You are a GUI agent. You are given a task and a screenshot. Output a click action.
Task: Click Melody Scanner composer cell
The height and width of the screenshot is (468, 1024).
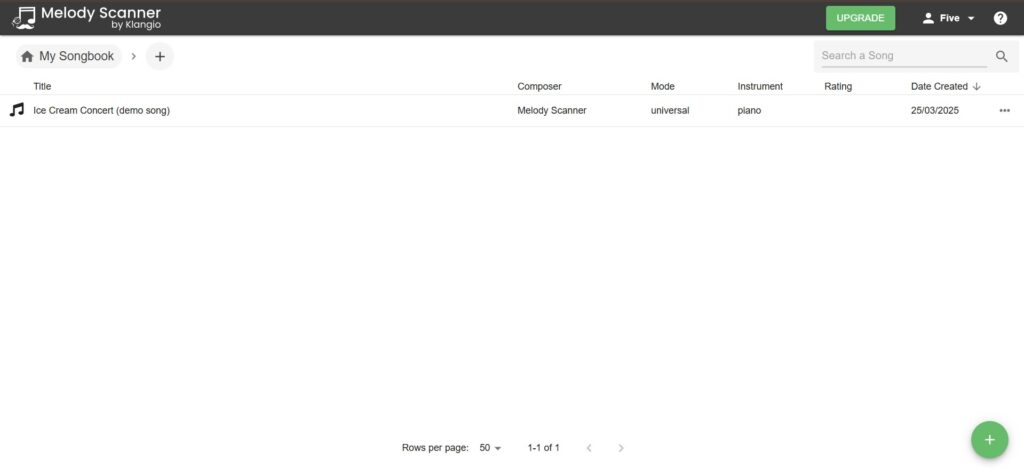552,110
